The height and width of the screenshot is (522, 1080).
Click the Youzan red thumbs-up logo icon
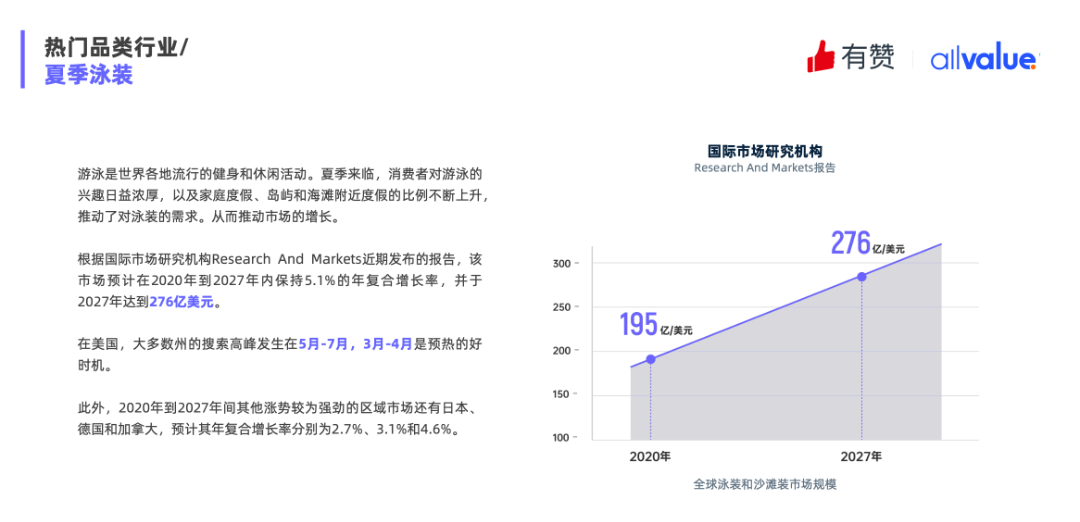tap(820, 56)
